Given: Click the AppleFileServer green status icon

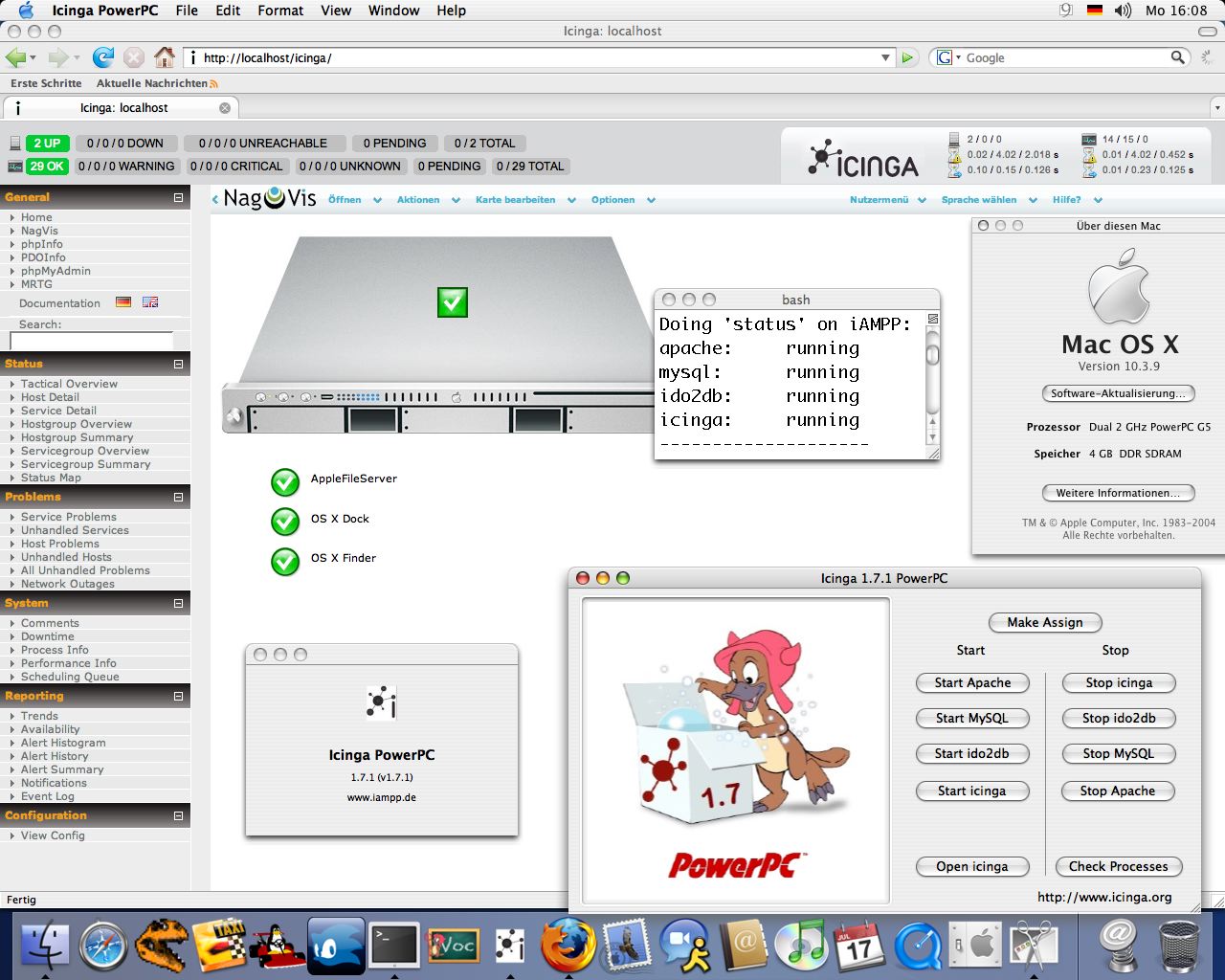Looking at the screenshot, I should tap(285, 481).
